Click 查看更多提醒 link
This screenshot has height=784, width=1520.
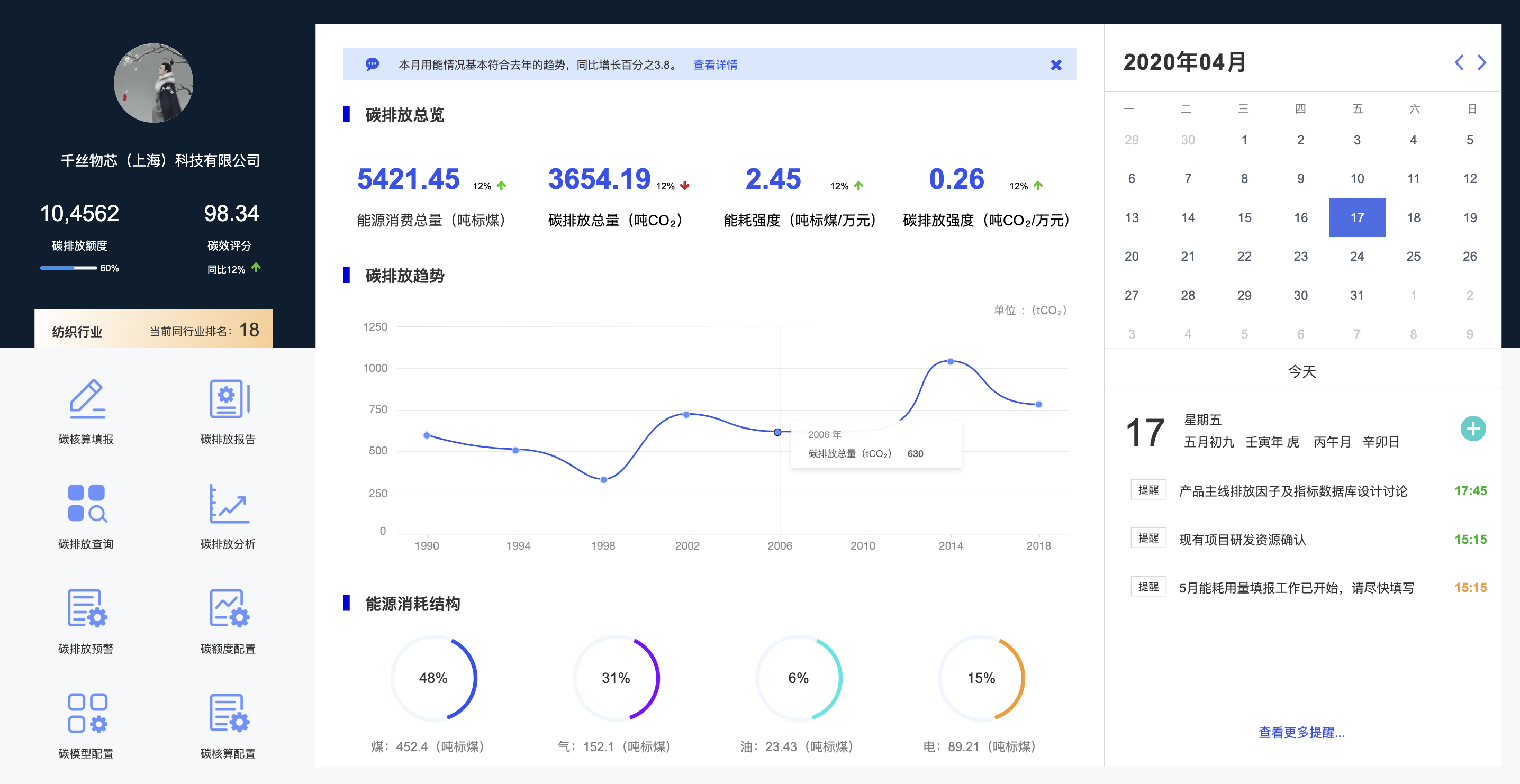point(1301,732)
